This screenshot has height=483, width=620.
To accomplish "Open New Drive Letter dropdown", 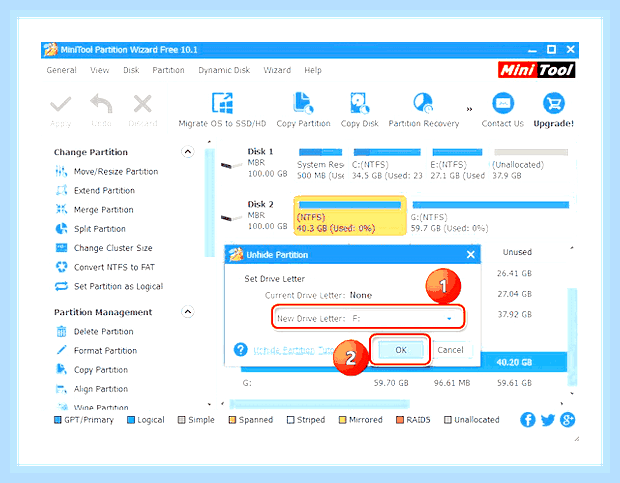I will [x=449, y=319].
